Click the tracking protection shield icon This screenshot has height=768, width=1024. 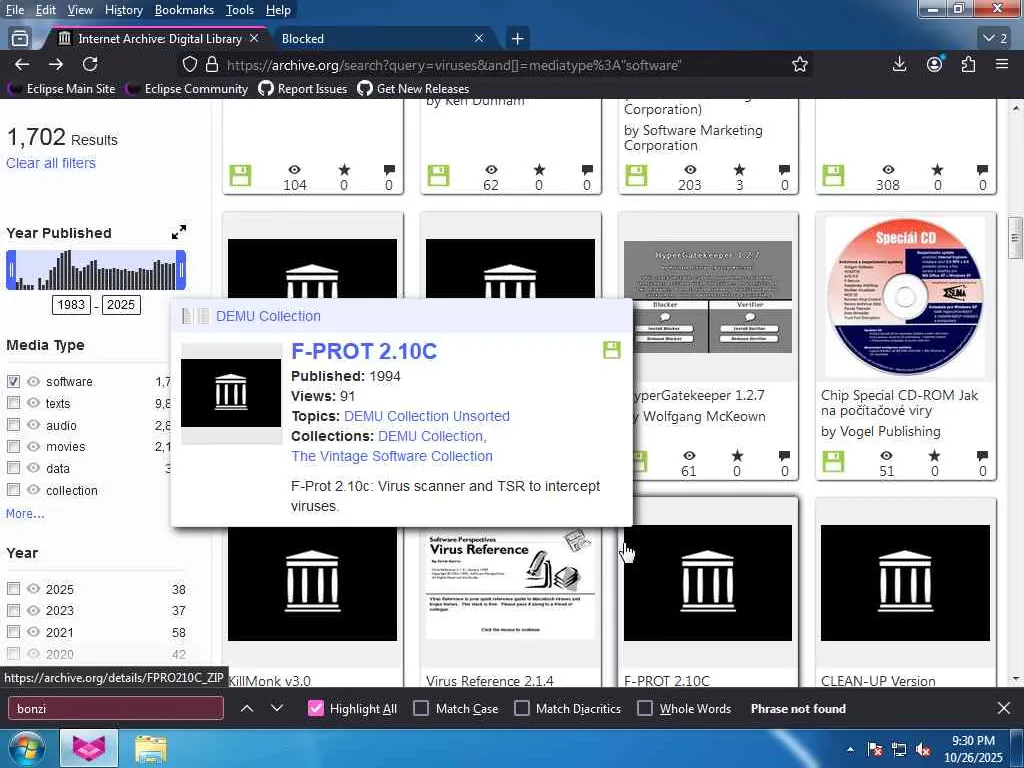[x=189, y=64]
